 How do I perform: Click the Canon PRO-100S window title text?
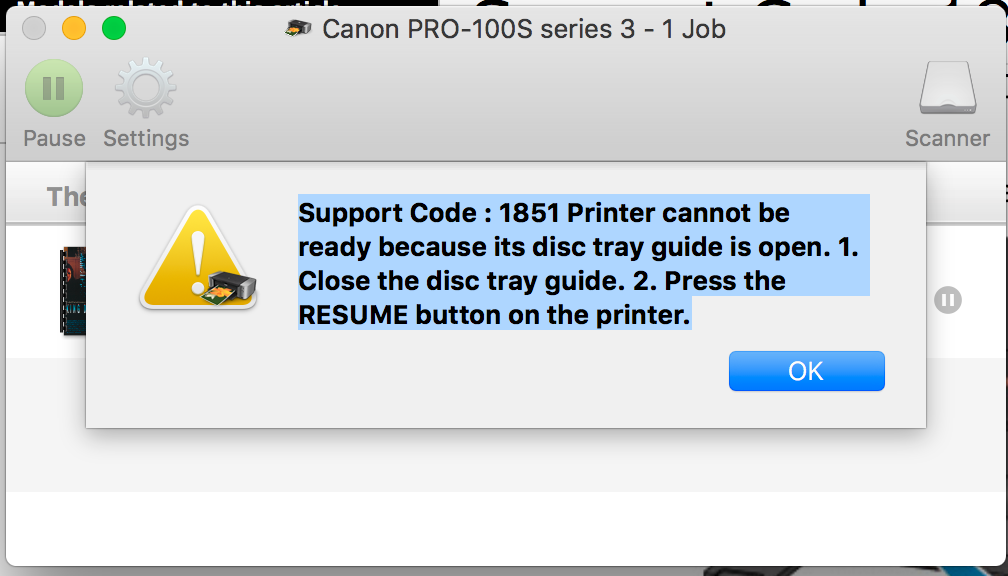point(523,29)
